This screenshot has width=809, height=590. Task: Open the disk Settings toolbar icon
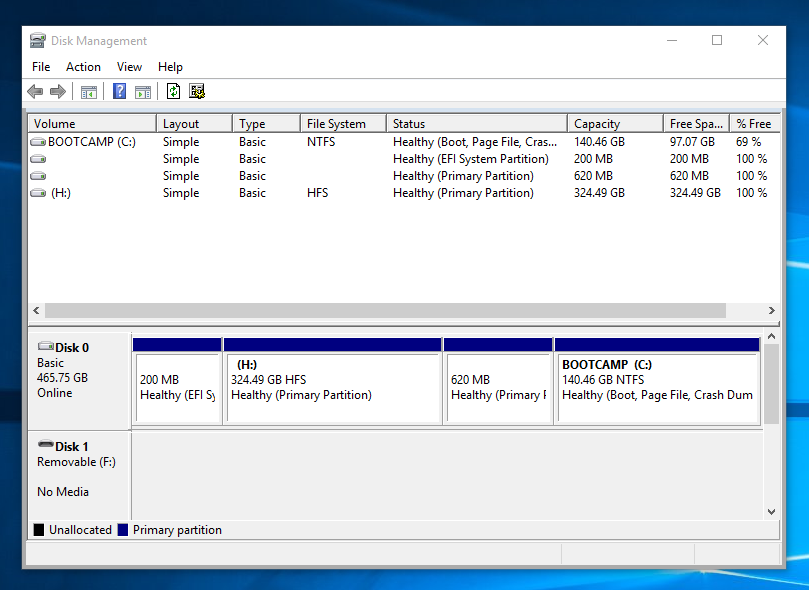pos(197,92)
